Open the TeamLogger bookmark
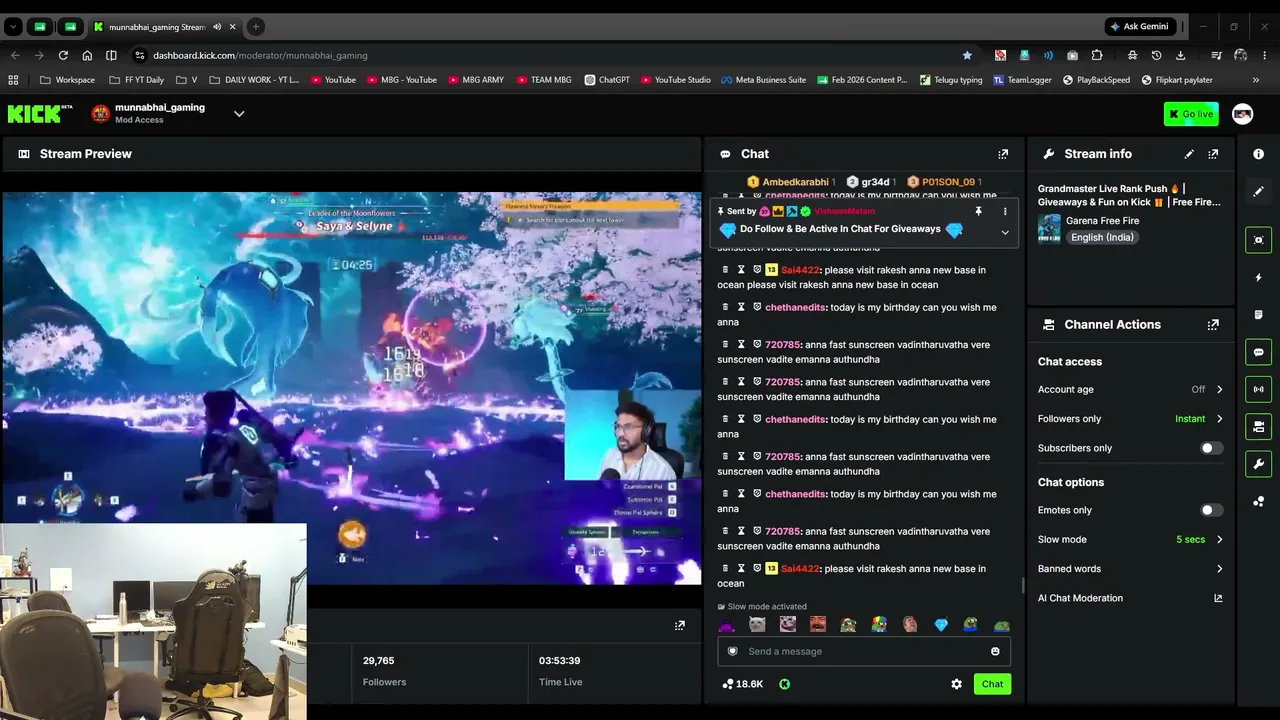Viewport: 1280px width, 720px height. 1022,80
